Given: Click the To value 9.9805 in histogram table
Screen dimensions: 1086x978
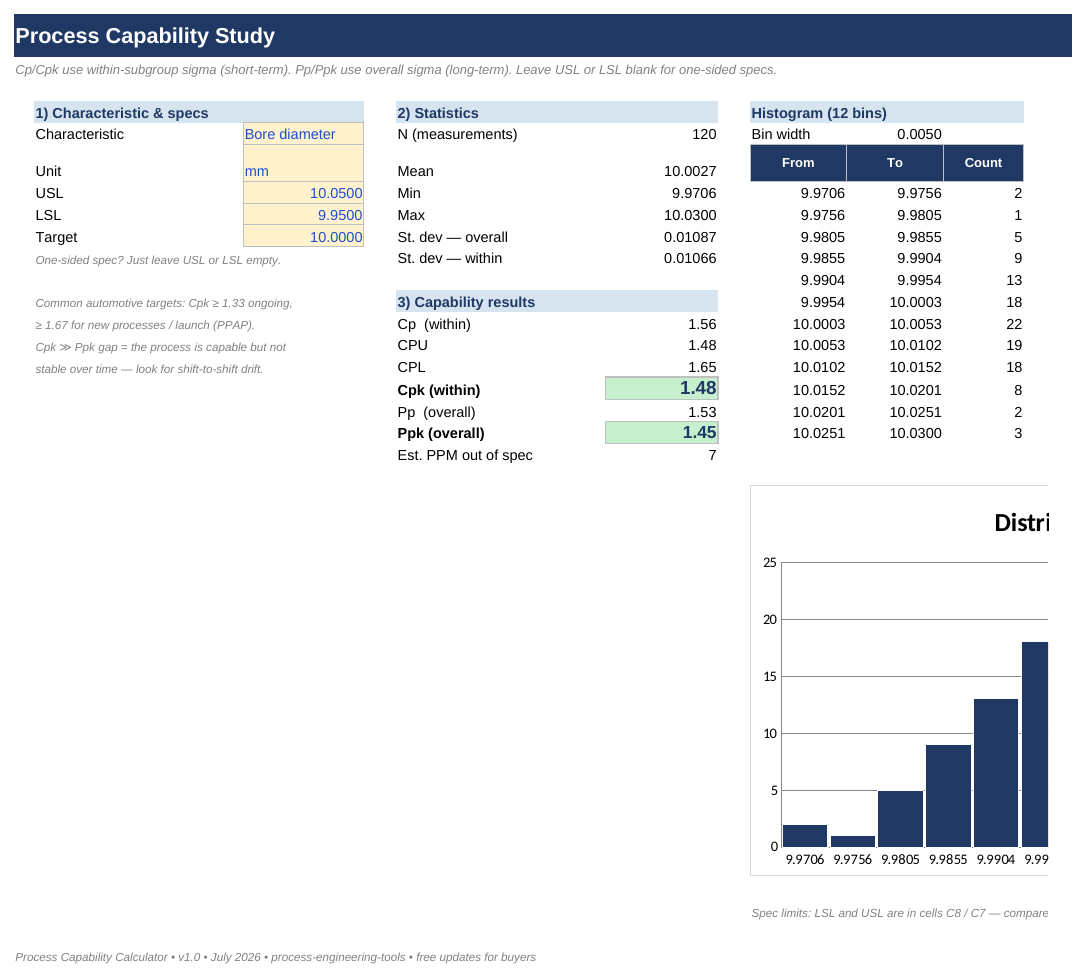Looking at the screenshot, I should [919, 215].
